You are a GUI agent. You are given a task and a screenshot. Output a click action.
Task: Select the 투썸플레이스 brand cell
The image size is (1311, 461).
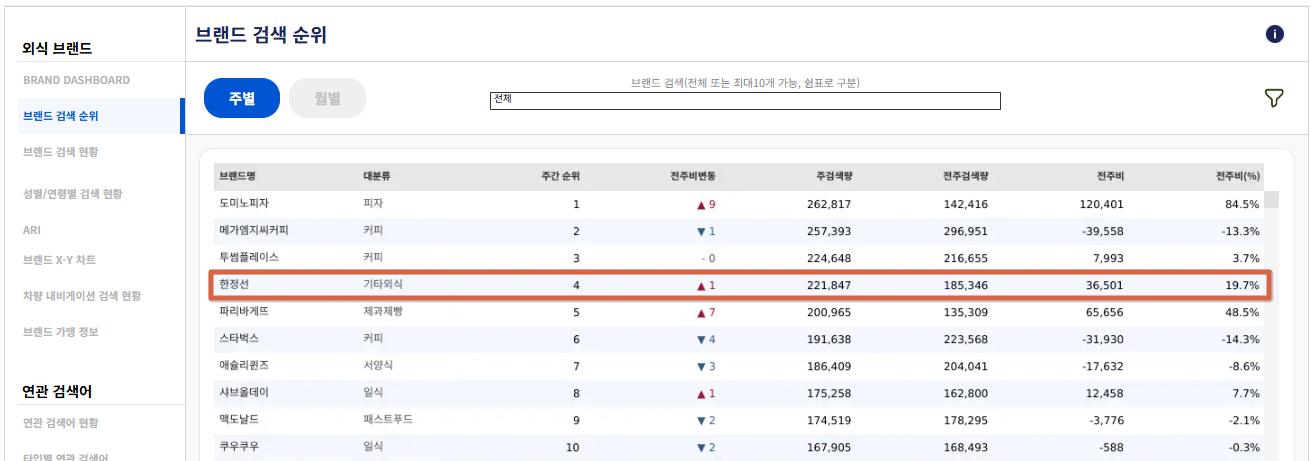[x=249, y=257]
